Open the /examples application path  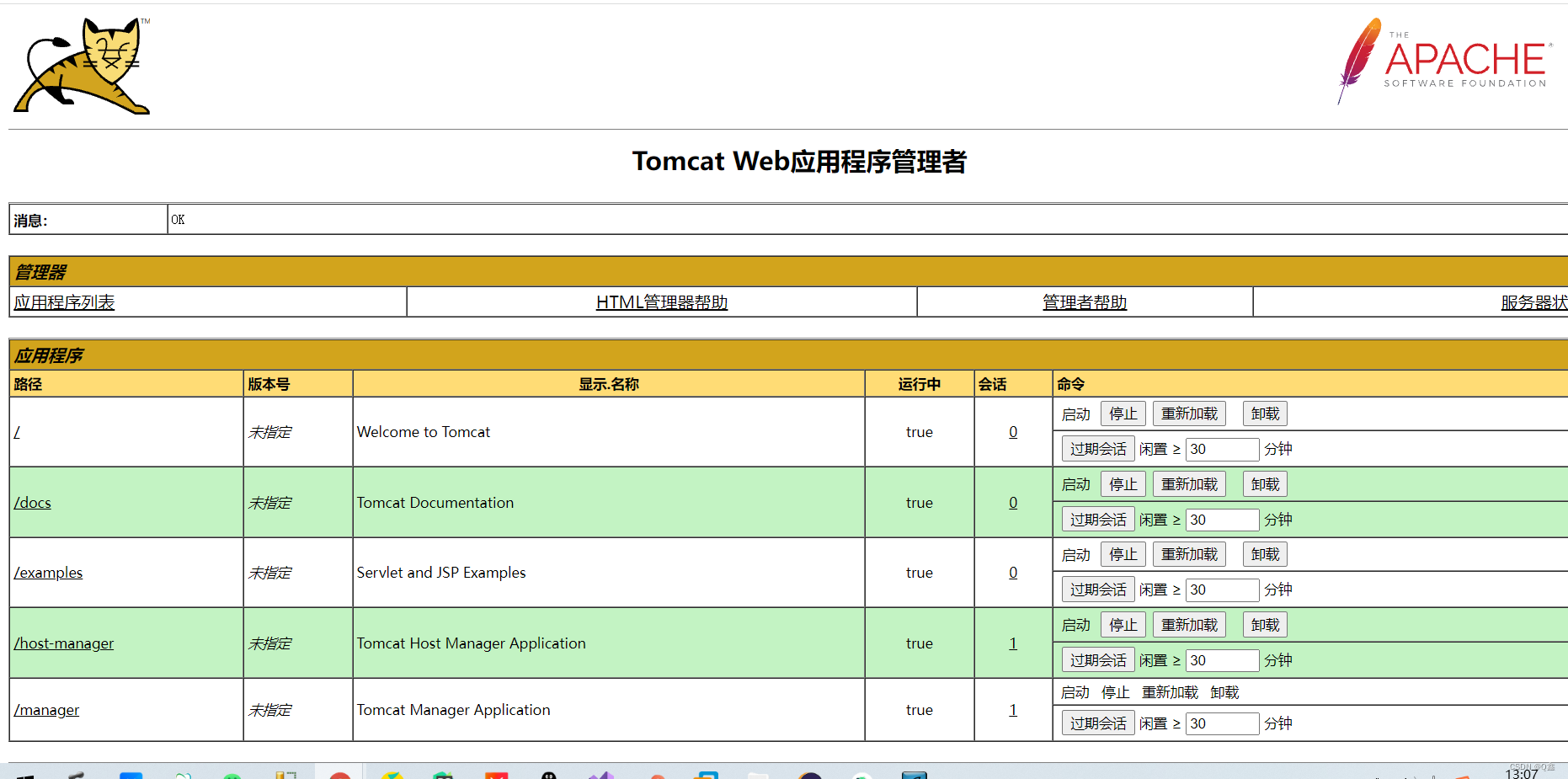coord(48,573)
